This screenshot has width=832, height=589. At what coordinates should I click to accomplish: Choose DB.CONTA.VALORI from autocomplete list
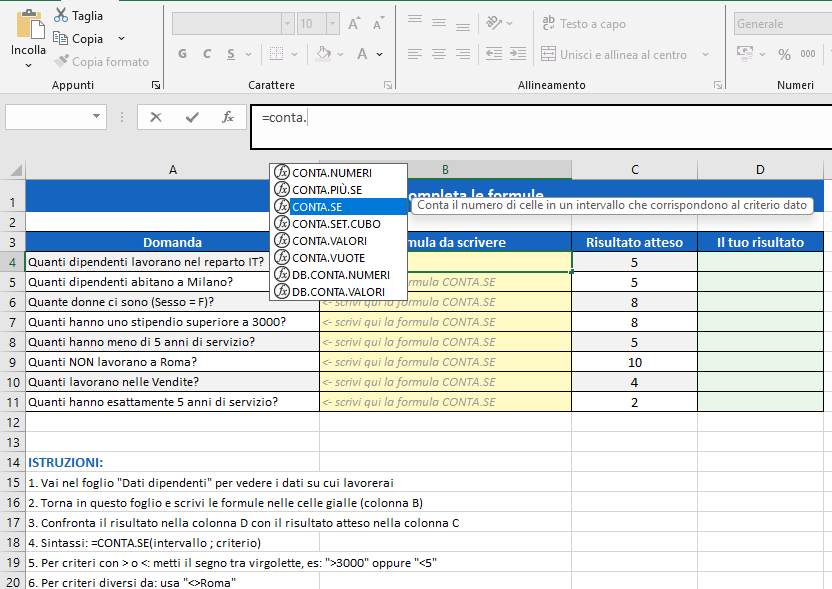coord(339,292)
